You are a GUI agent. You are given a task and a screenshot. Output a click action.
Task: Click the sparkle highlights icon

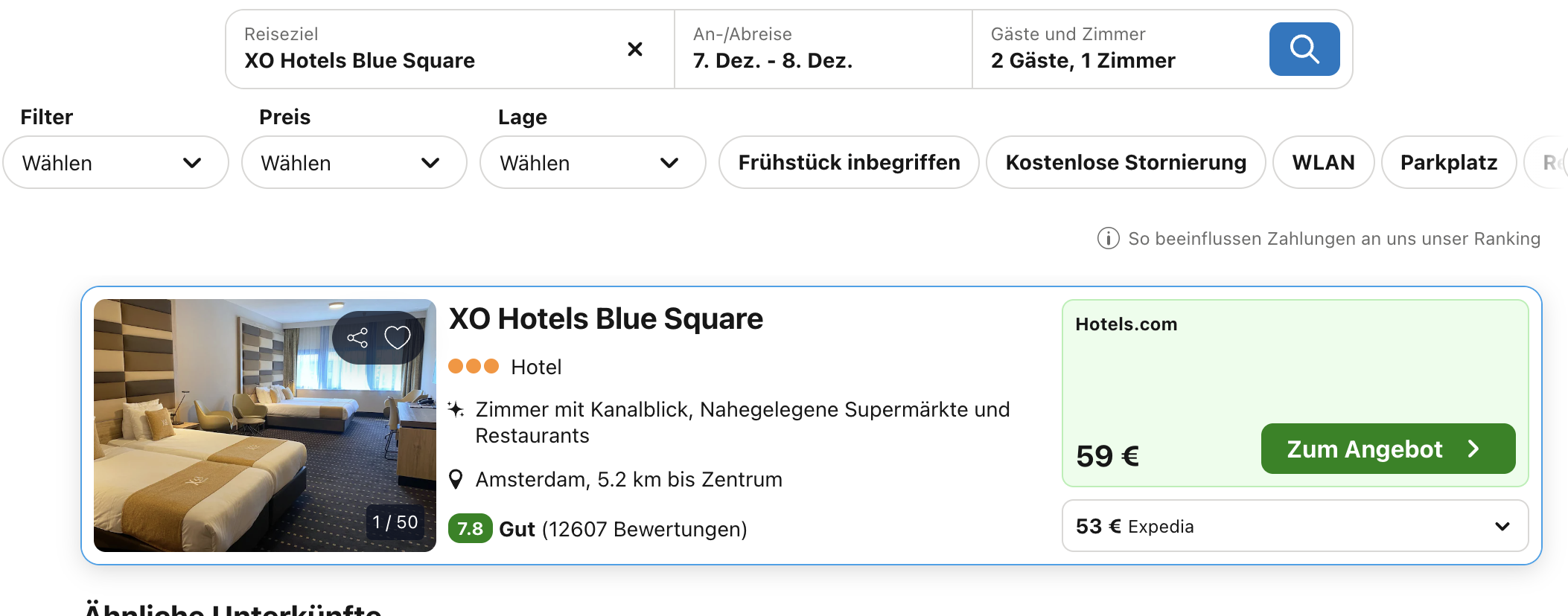(456, 409)
